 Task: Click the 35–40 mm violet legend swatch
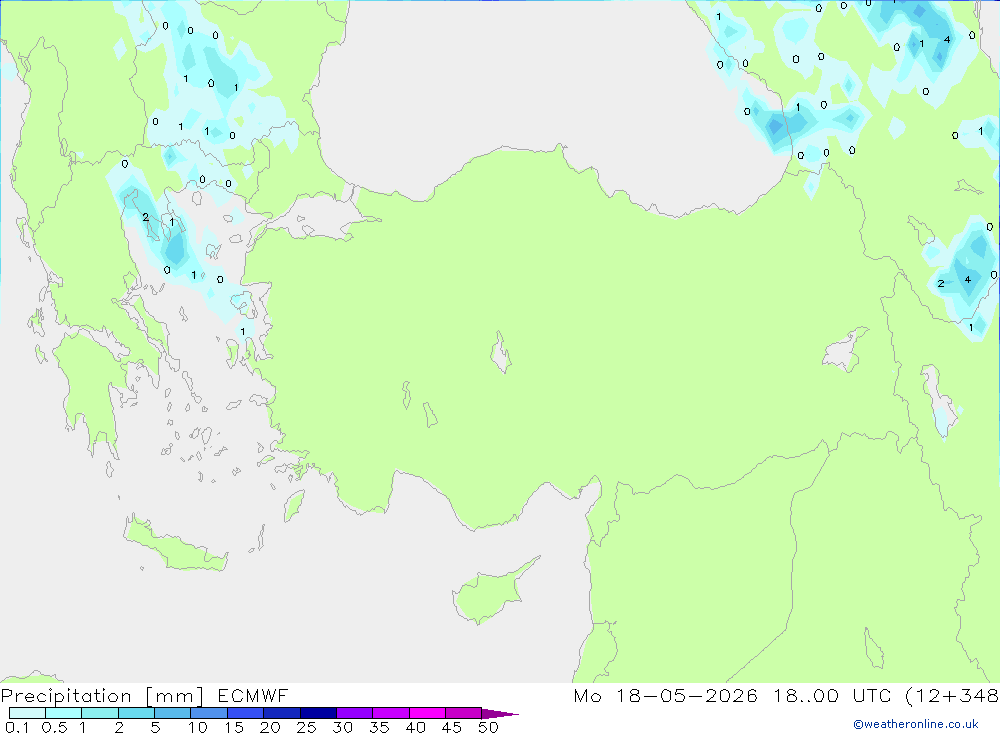click(x=390, y=713)
